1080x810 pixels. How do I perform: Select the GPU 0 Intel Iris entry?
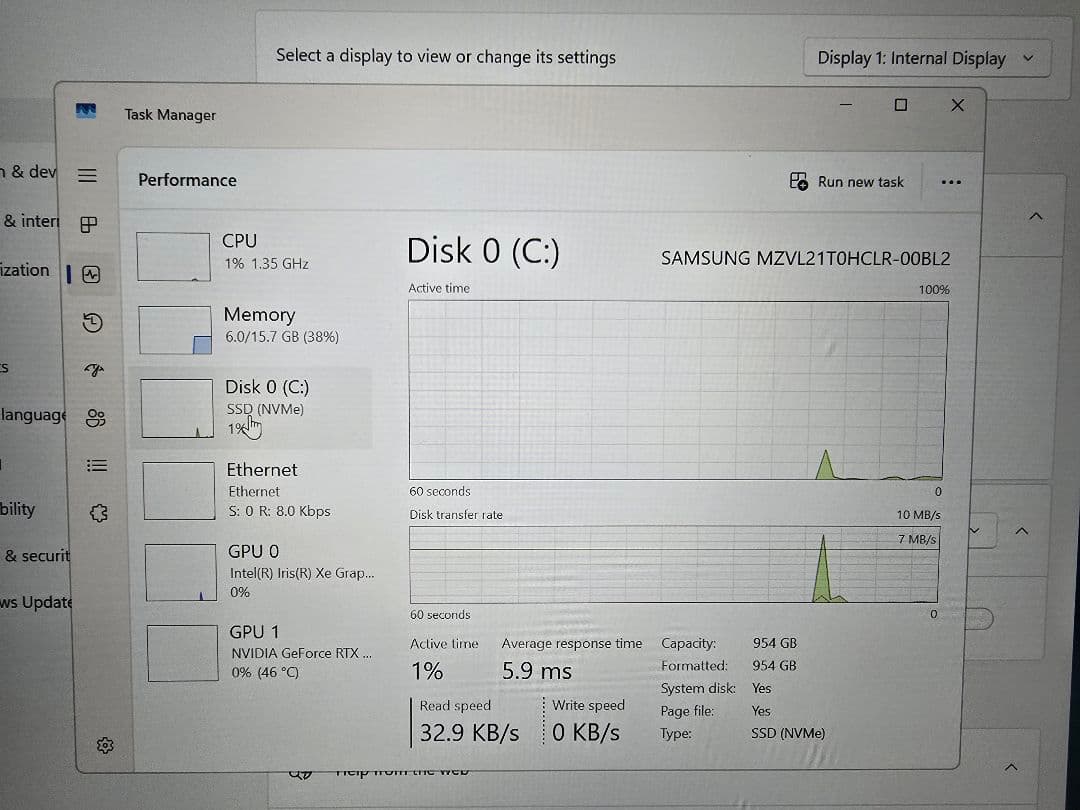click(258, 572)
